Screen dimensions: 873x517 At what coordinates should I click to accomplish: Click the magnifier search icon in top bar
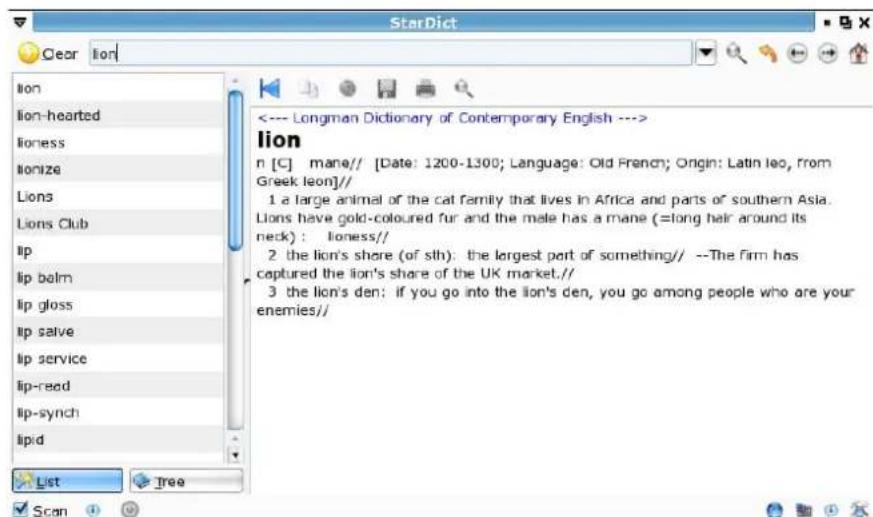coord(737,53)
